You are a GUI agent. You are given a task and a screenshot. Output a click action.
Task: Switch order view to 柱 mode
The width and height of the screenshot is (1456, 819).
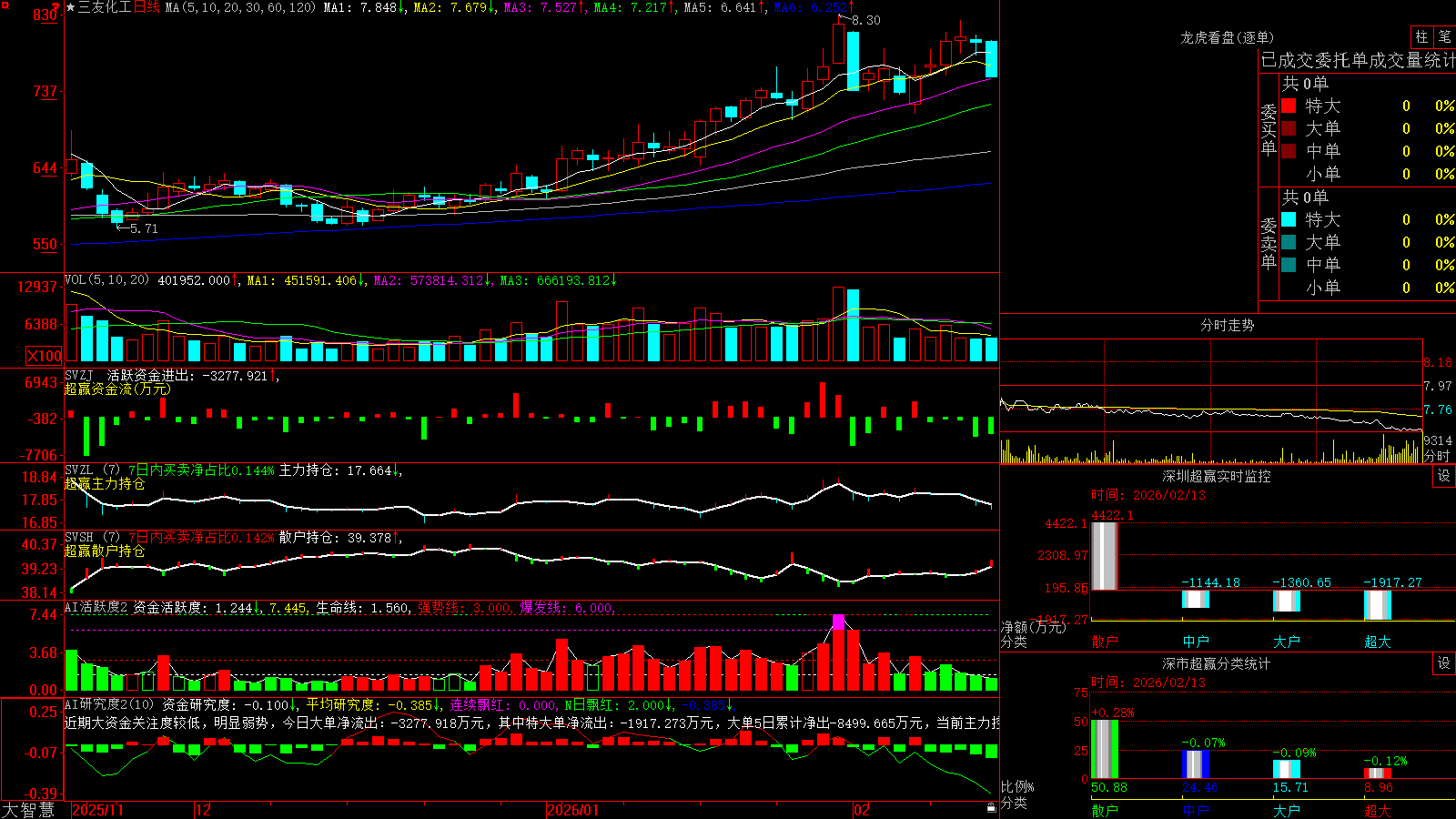1421,37
